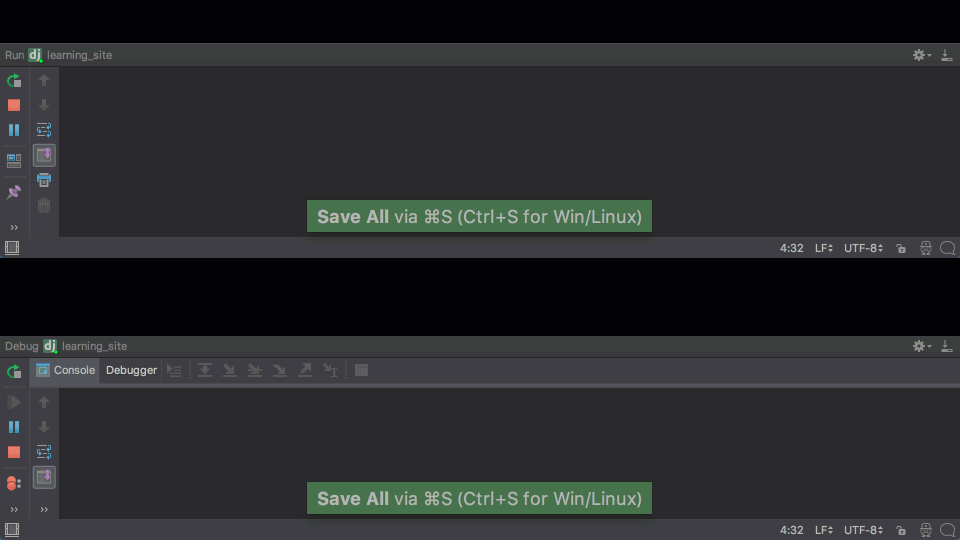Click the print icon in Run panel
Viewport: 960px width, 540px height.
click(x=44, y=180)
